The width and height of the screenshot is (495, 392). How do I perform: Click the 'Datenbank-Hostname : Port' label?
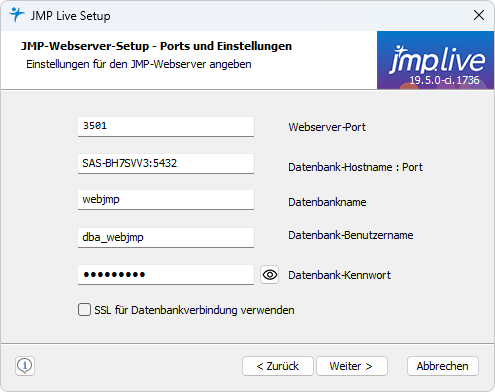click(x=355, y=167)
